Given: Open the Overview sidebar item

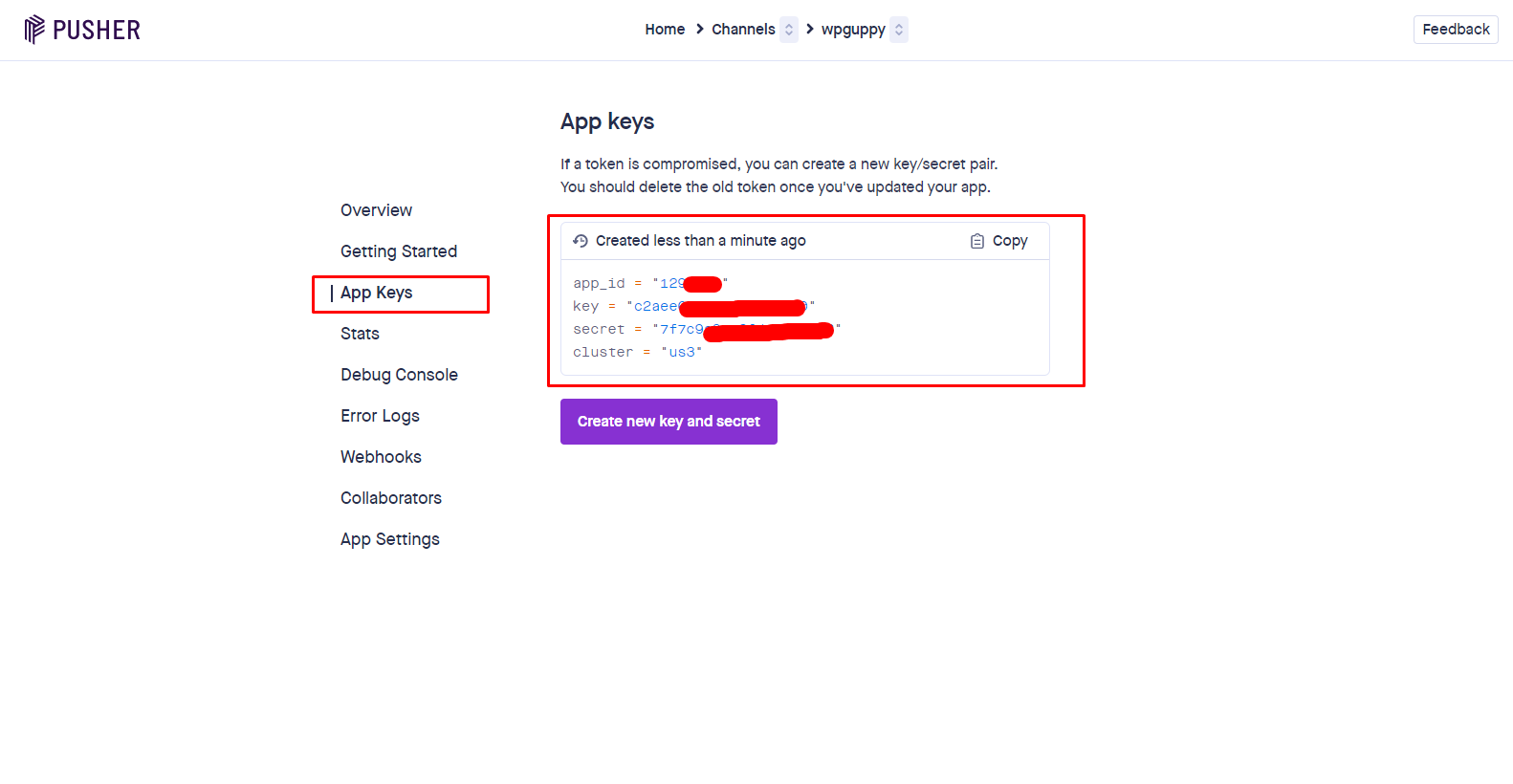Looking at the screenshot, I should [x=376, y=210].
